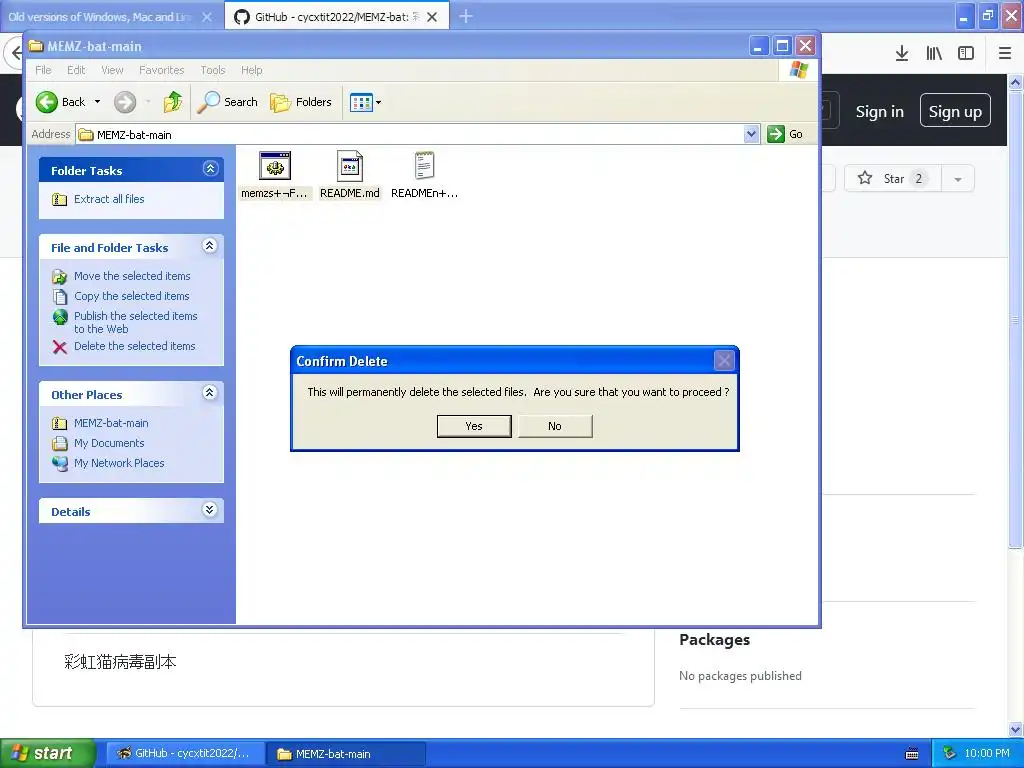Collapse the Other Places panel
Screen dimensions: 1024x768
(210, 393)
